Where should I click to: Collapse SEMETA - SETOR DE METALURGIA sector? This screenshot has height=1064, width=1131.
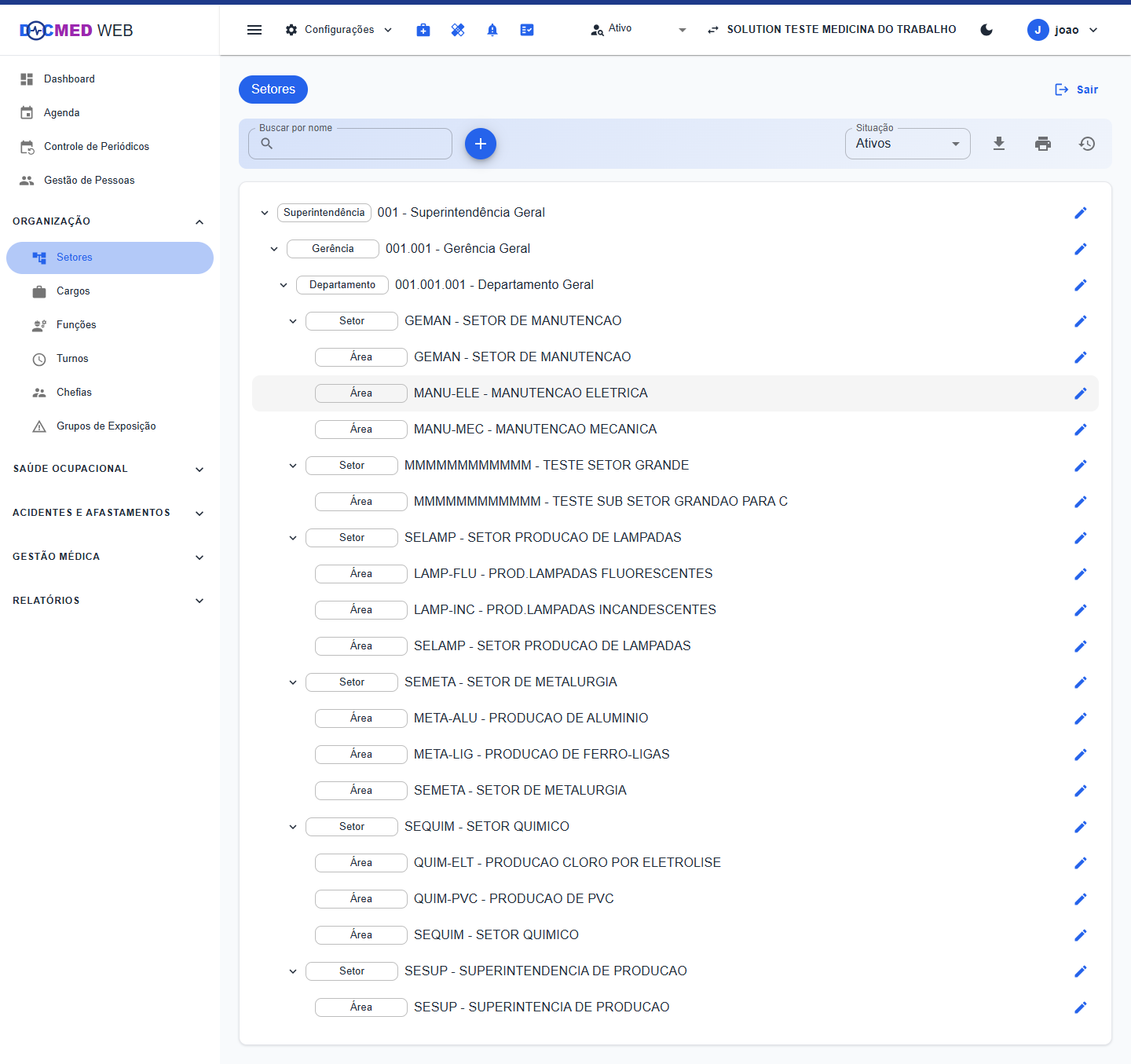click(x=293, y=682)
